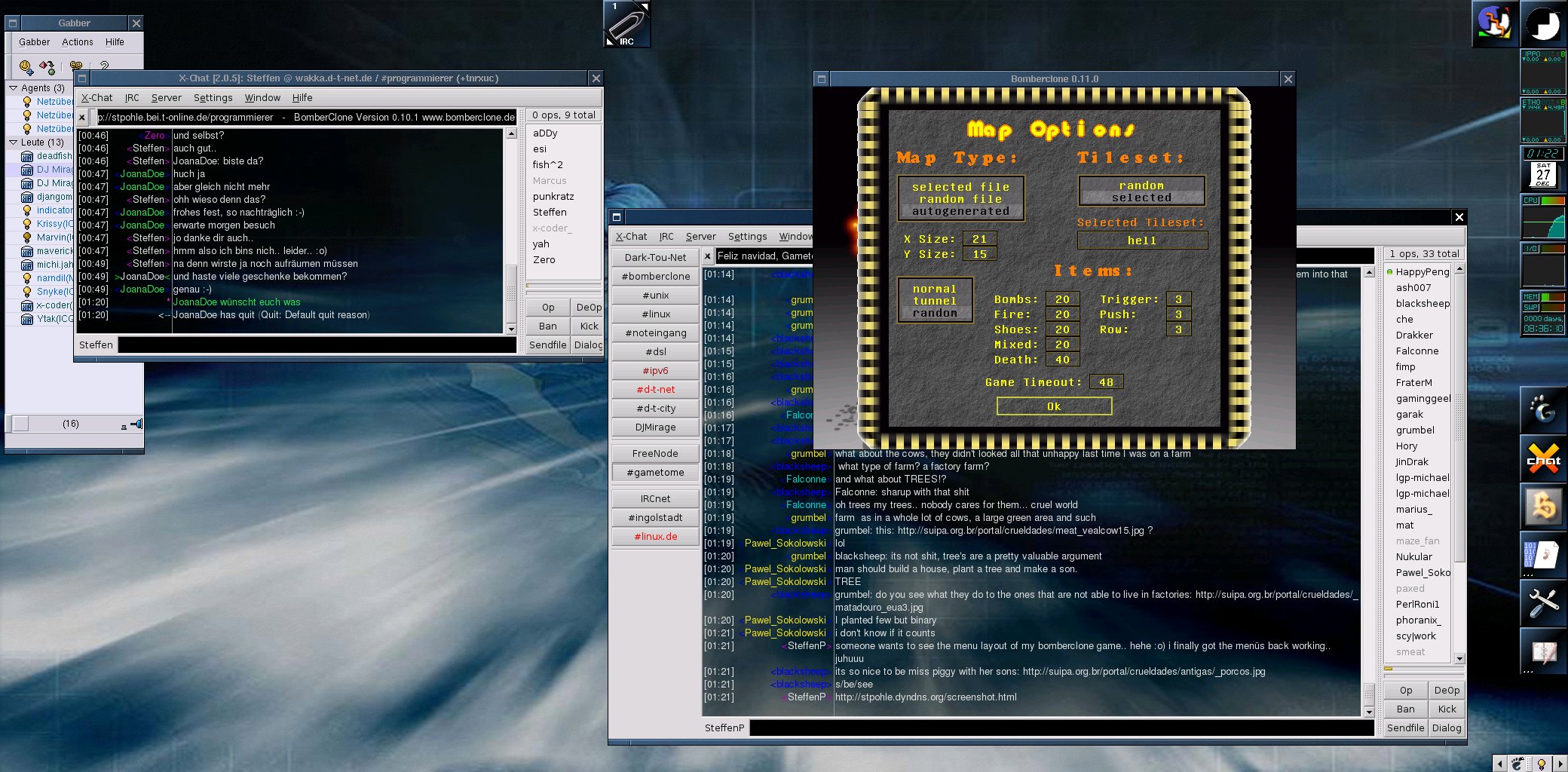Click the scroll up arrow in #programmierer chat
1568x772 pixels.
(x=511, y=133)
